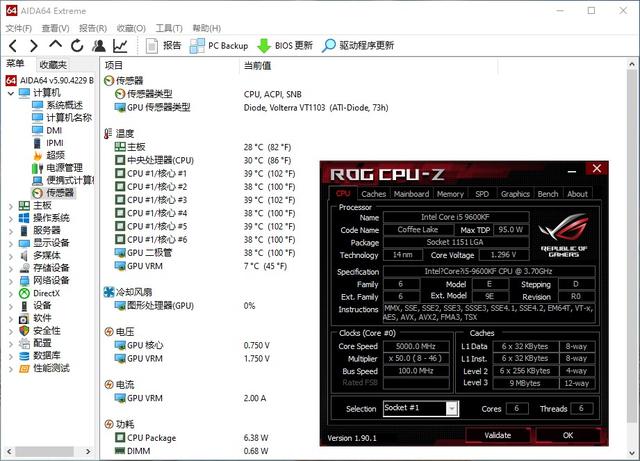Click the shield icon next to 安全性
Viewport: 640px width, 461px height.
pyautogui.click(x=24, y=331)
